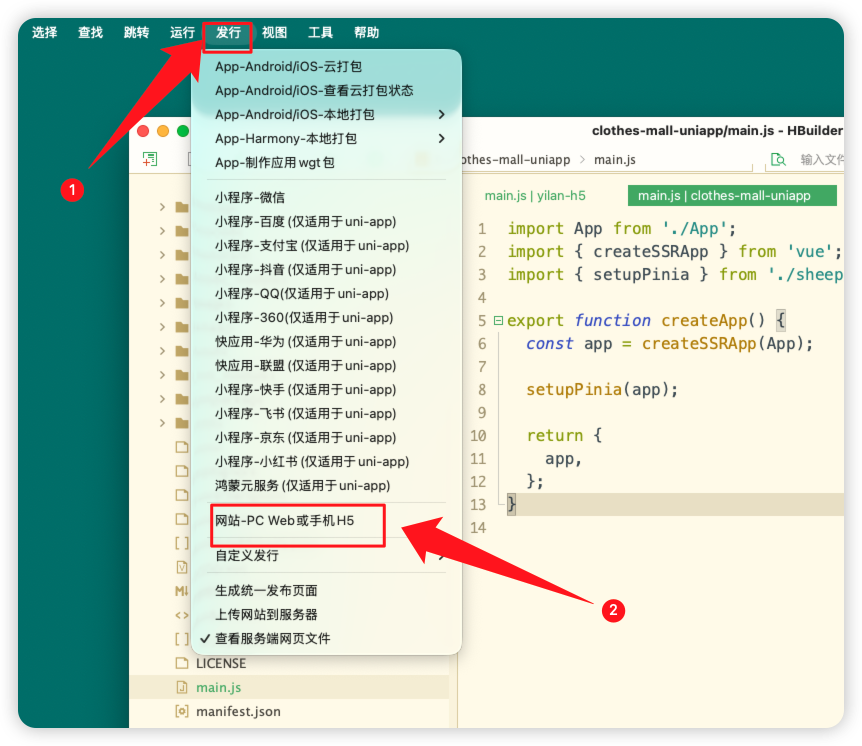
Task: Open the 选择 menu
Action: point(45,33)
